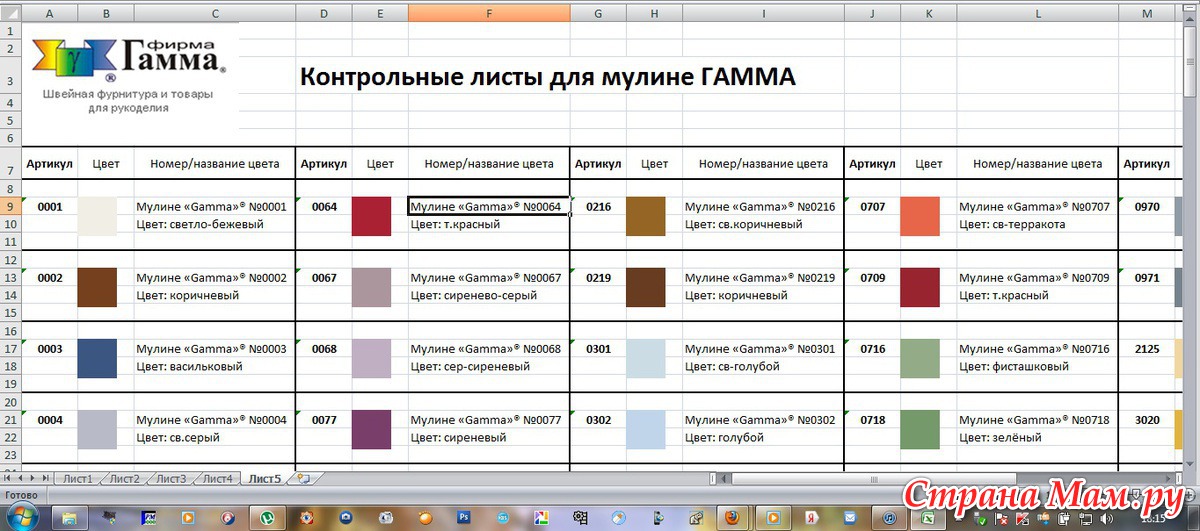This screenshot has width=1200, height=531.
Task: Select cell 'Цвет: фисташковый'
Action: tap(1037, 367)
